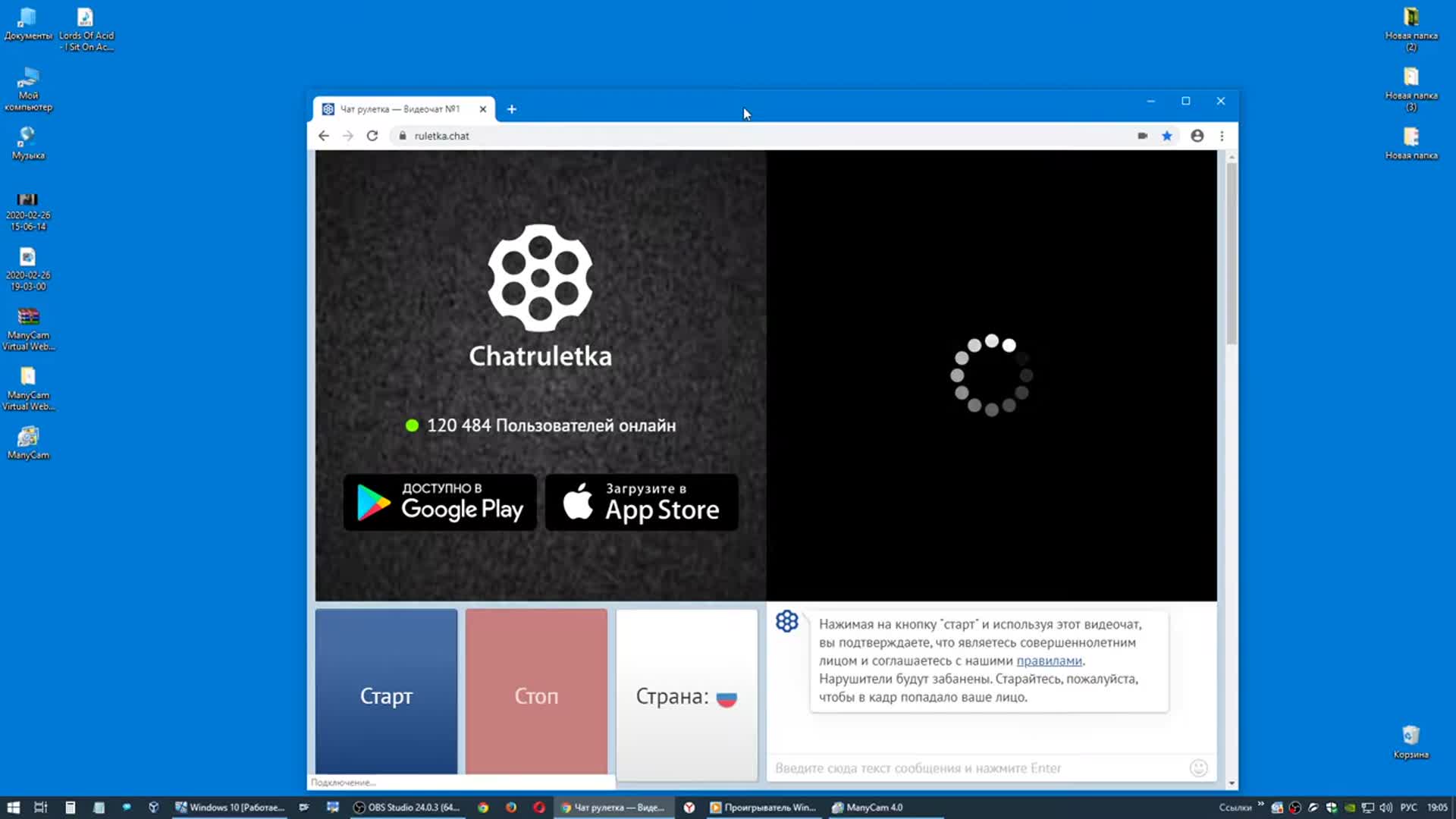Go back with the browser back arrow

[324, 136]
